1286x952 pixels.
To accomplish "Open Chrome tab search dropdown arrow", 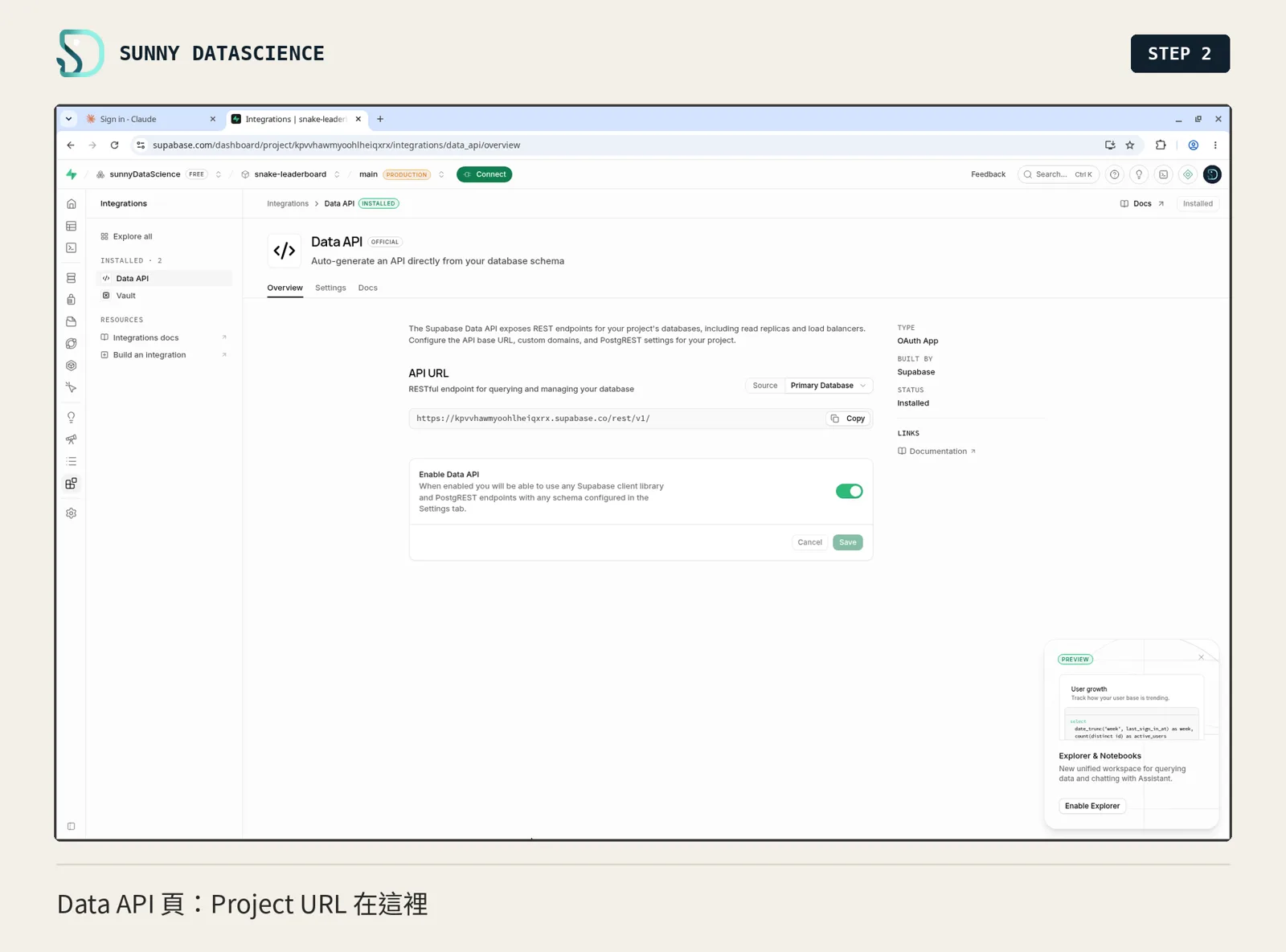I will (69, 119).
